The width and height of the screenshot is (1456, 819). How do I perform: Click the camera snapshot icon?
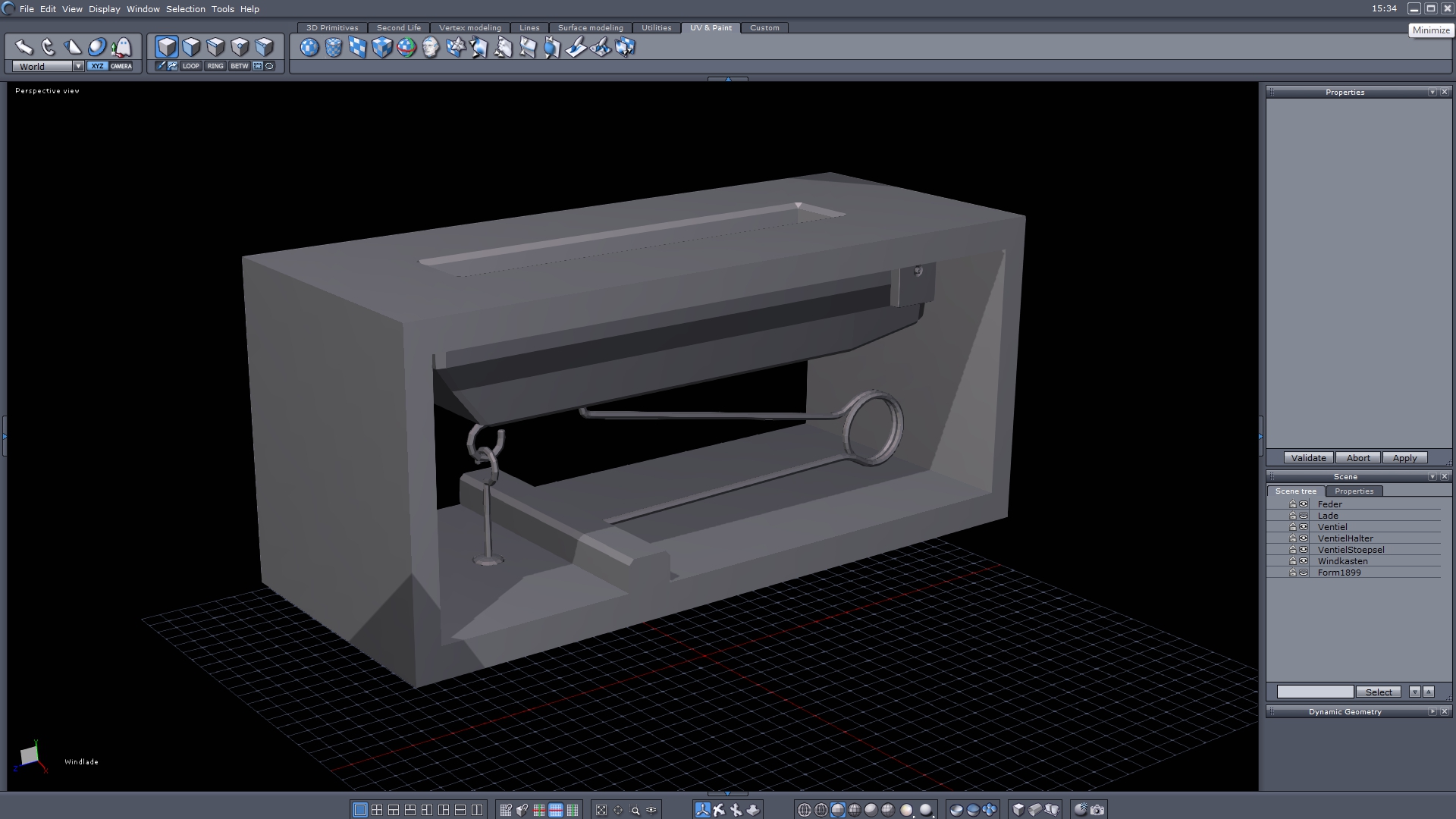[x=1097, y=810]
